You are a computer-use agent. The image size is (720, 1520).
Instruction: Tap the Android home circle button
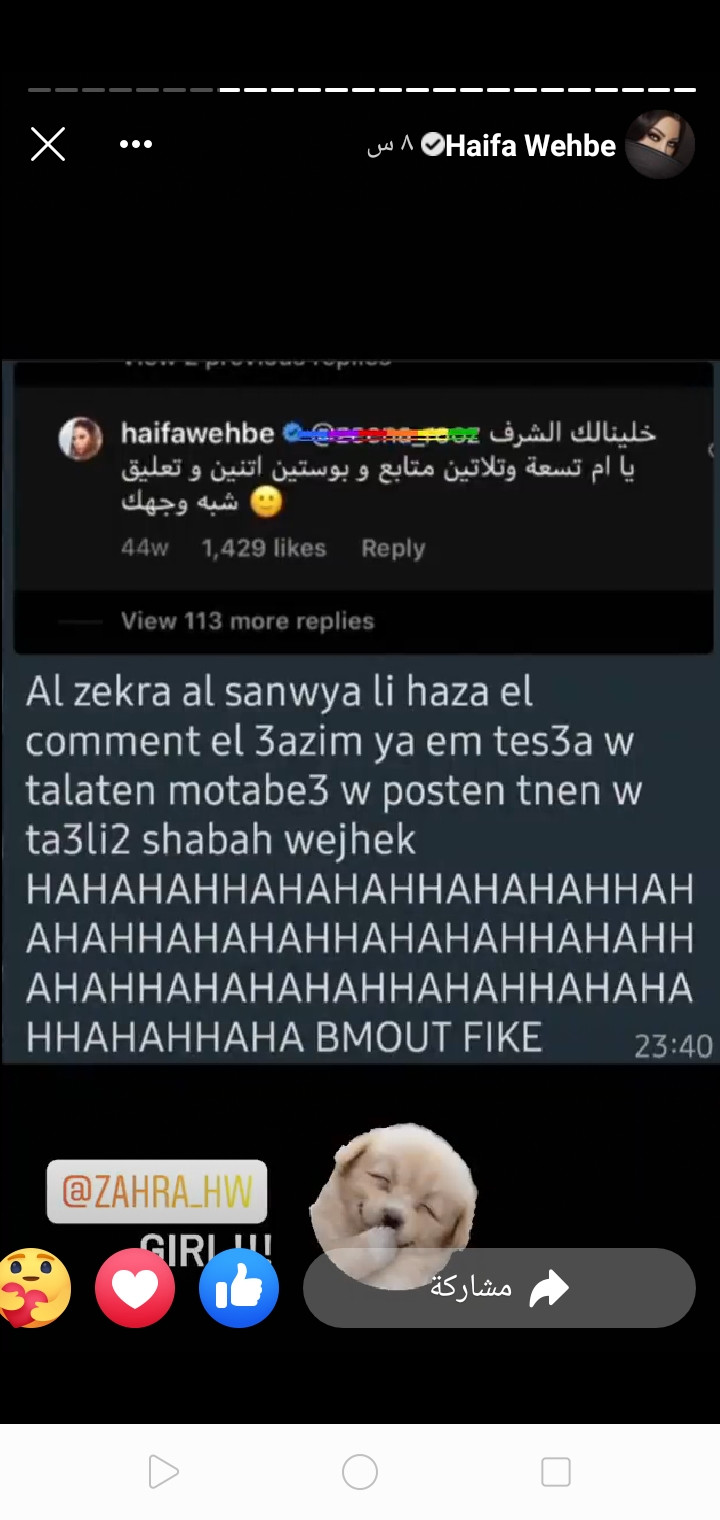tap(360, 1472)
